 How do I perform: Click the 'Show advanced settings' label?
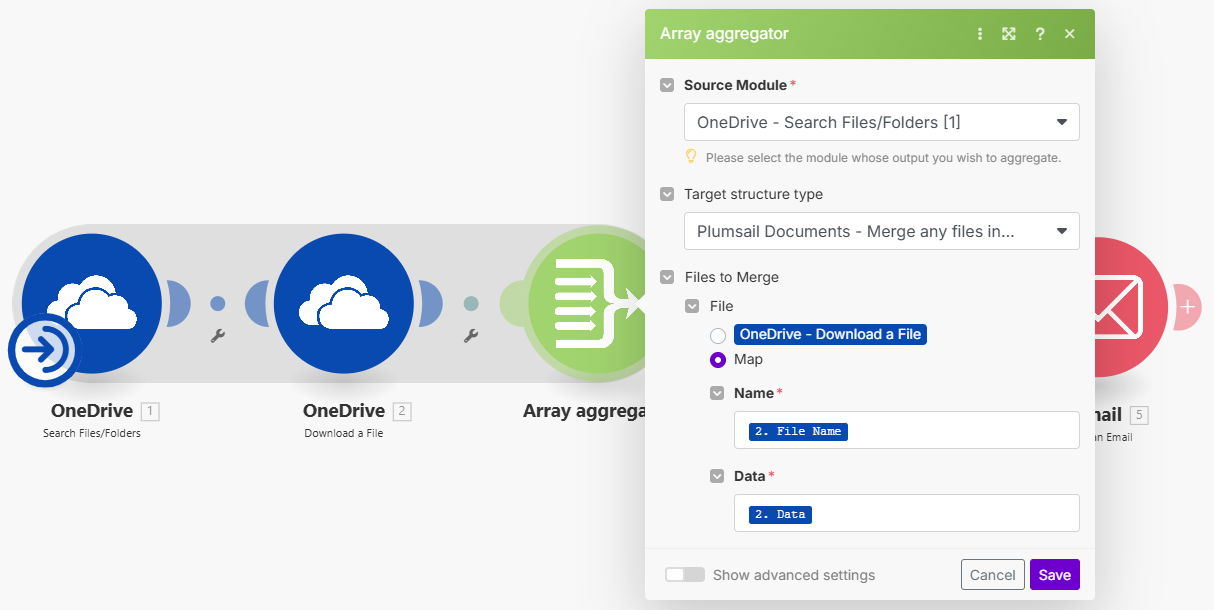[x=794, y=575]
